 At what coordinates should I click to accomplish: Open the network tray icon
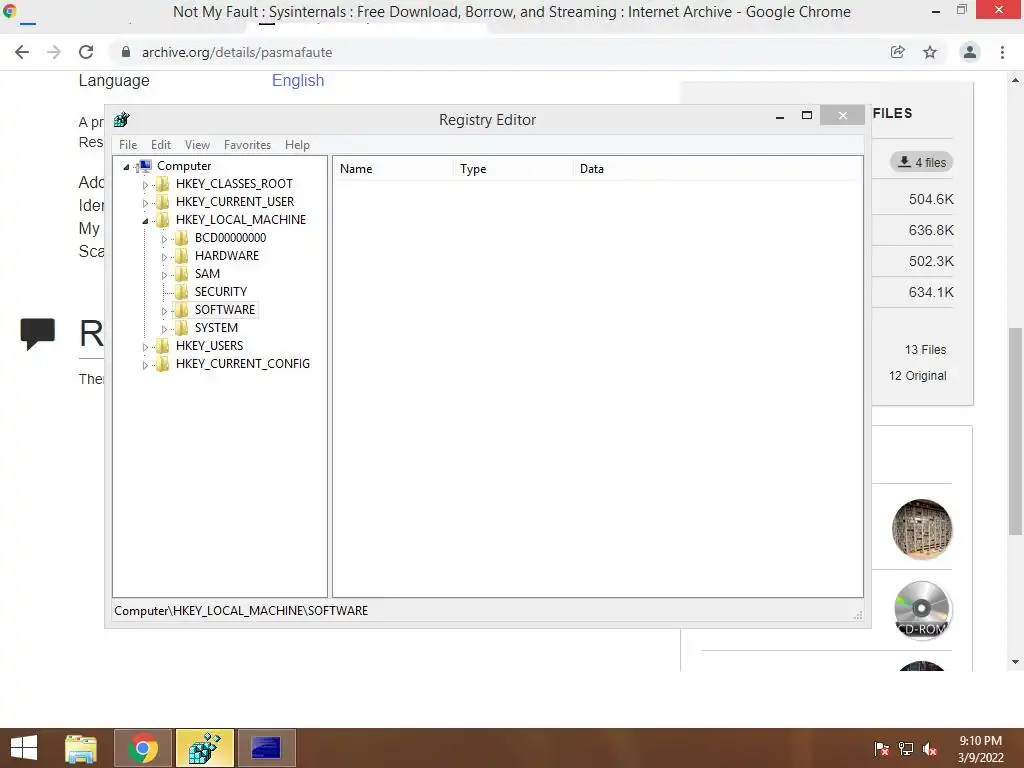(906, 749)
